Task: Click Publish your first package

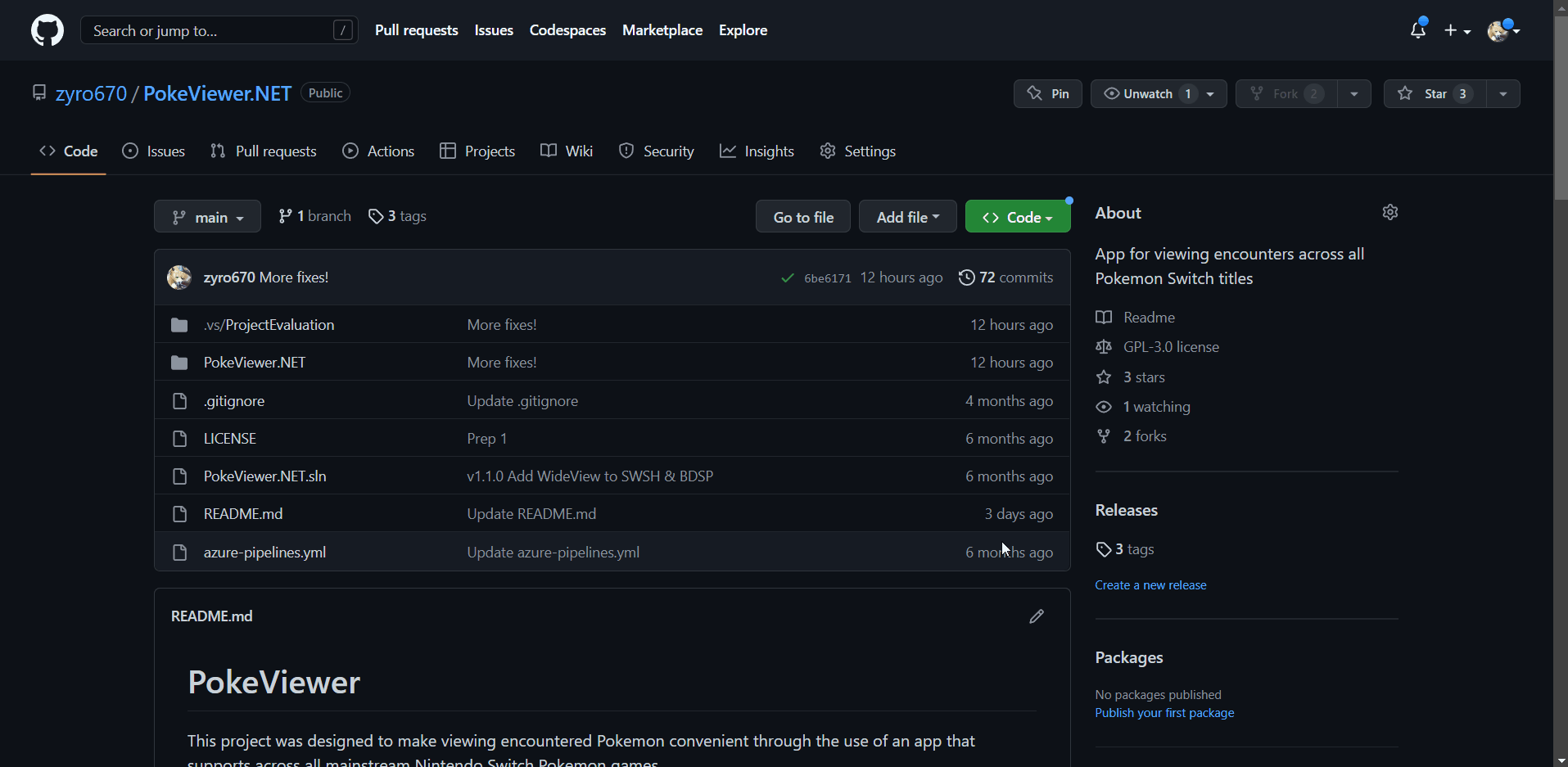Action: (x=1164, y=713)
